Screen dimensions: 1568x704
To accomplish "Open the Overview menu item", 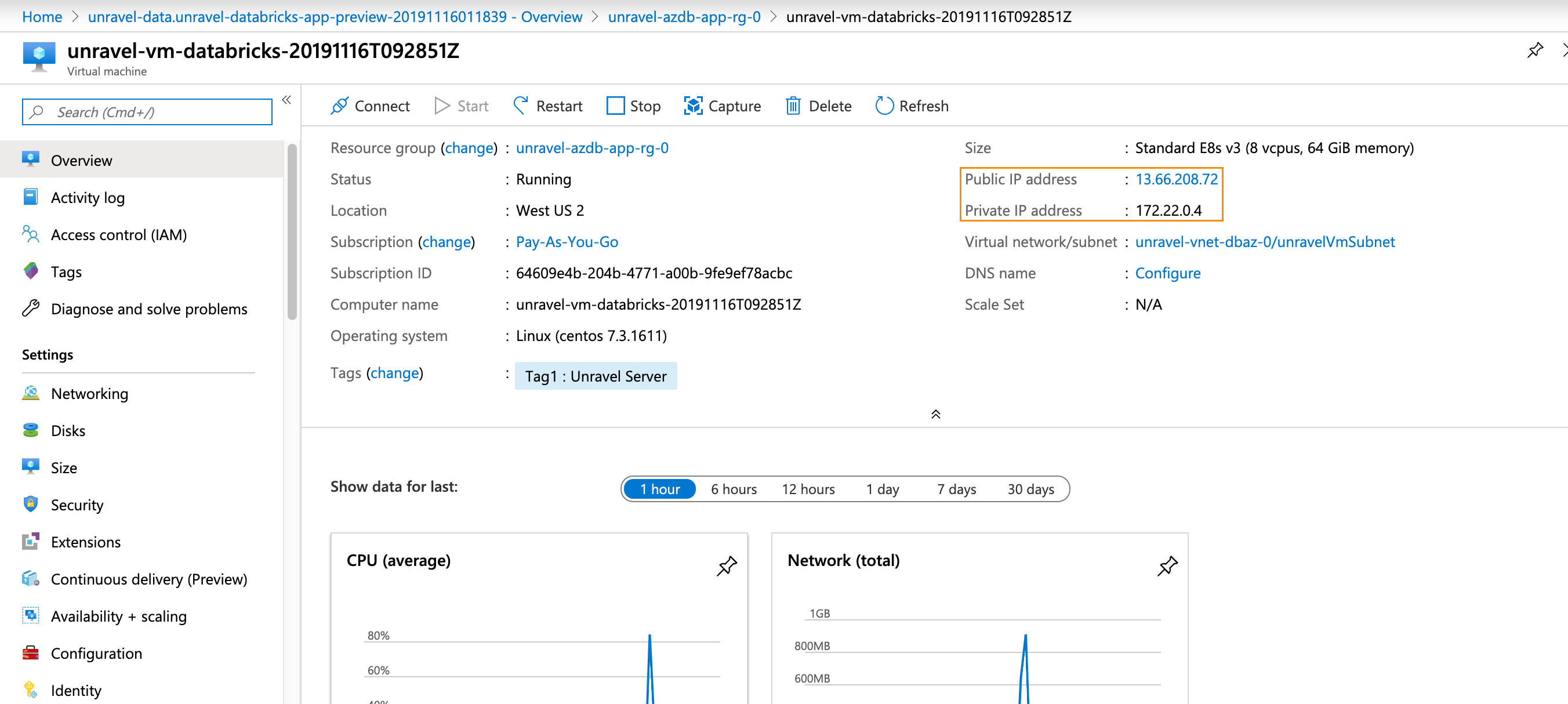I will tap(142, 160).
